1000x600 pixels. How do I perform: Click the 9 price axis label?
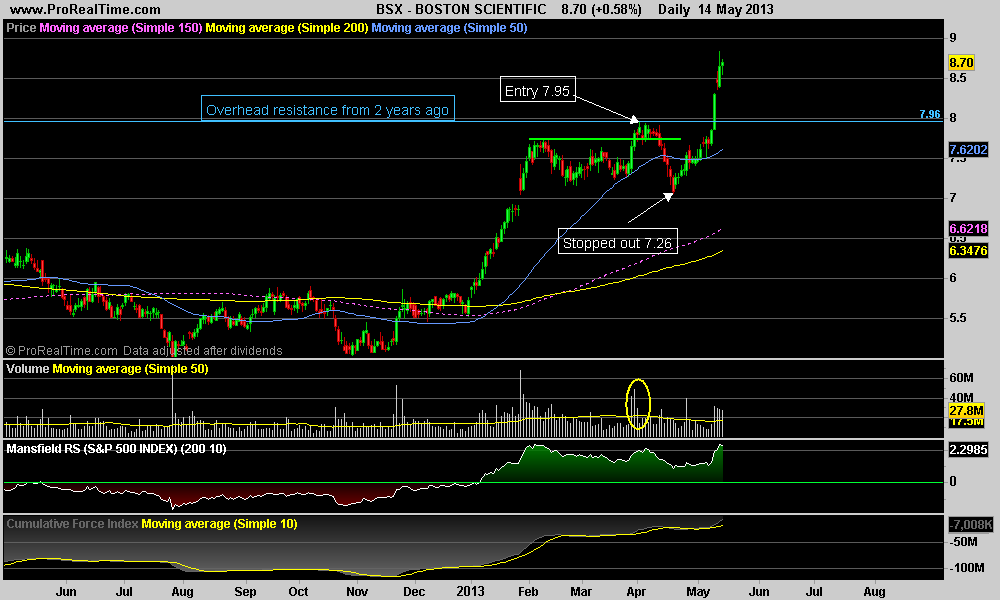coord(953,38)
